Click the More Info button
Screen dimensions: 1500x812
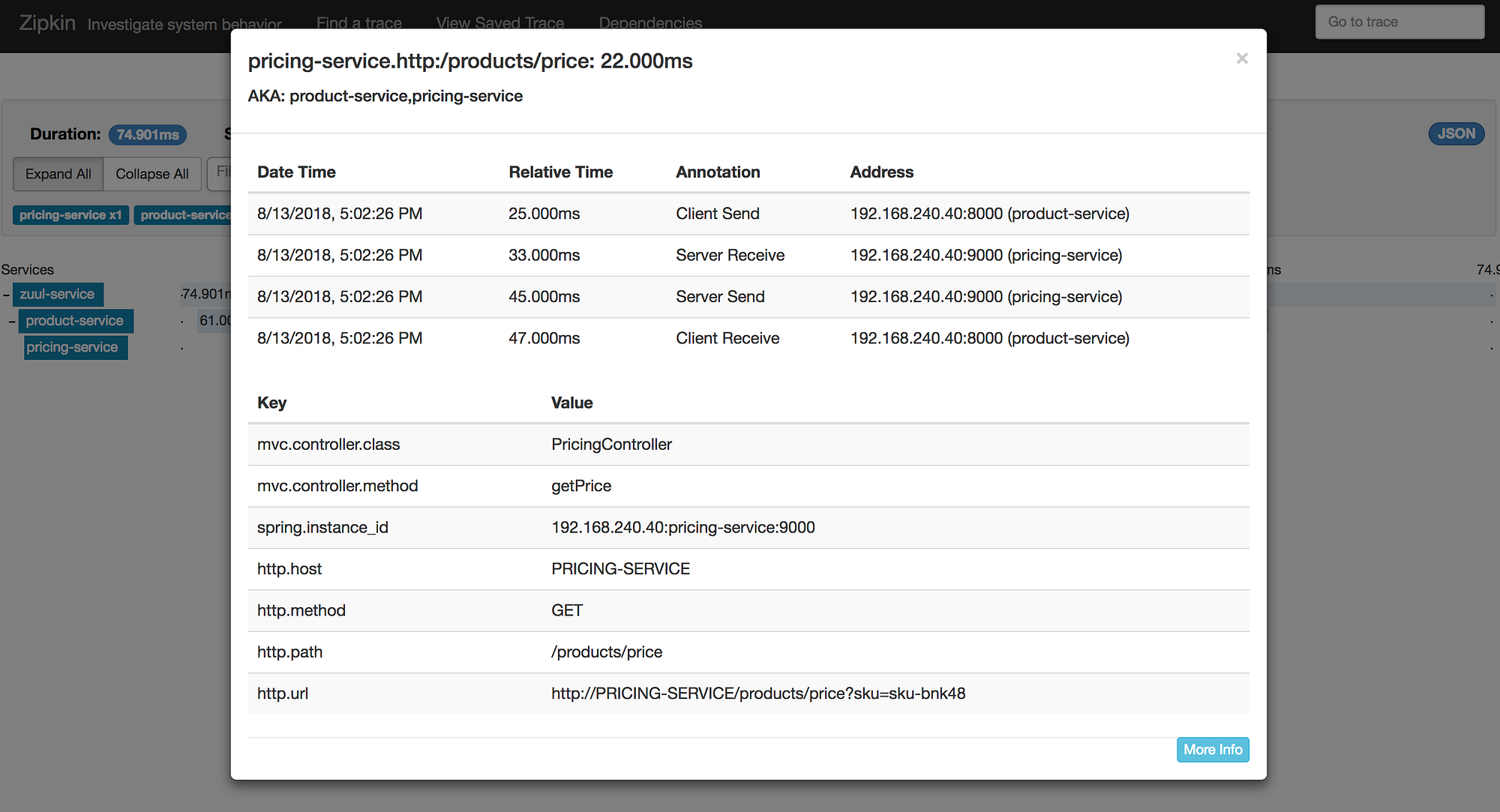coord(1212,749)
